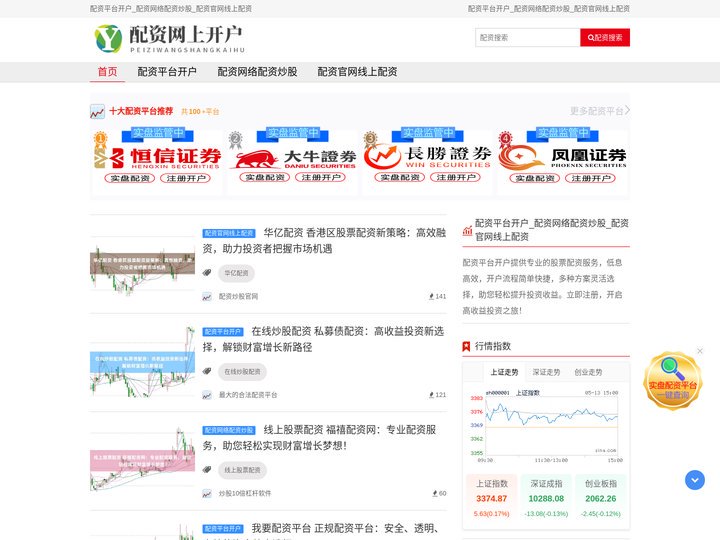Open the 更多配资平台 link with arrow
The width and height of the screenshot is (720, 540).
(x=600, y=111)
